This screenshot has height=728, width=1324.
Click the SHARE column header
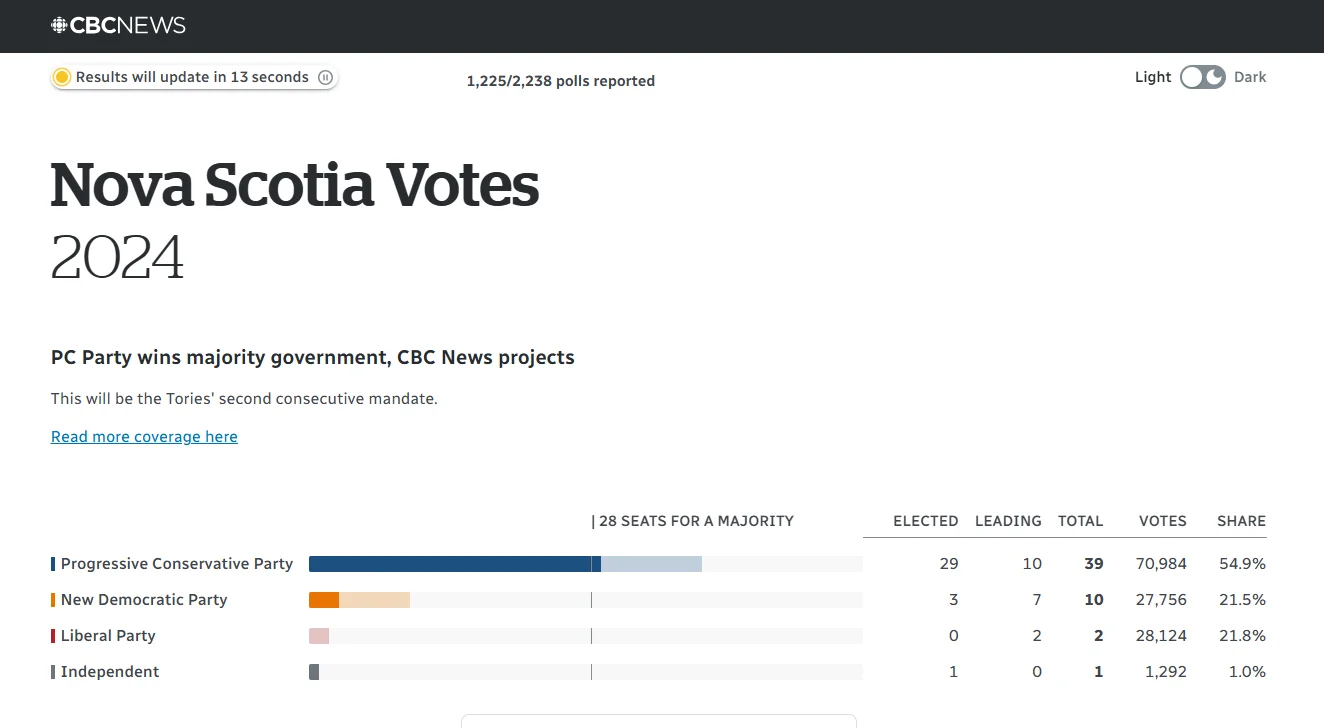tap(1241, 521)
